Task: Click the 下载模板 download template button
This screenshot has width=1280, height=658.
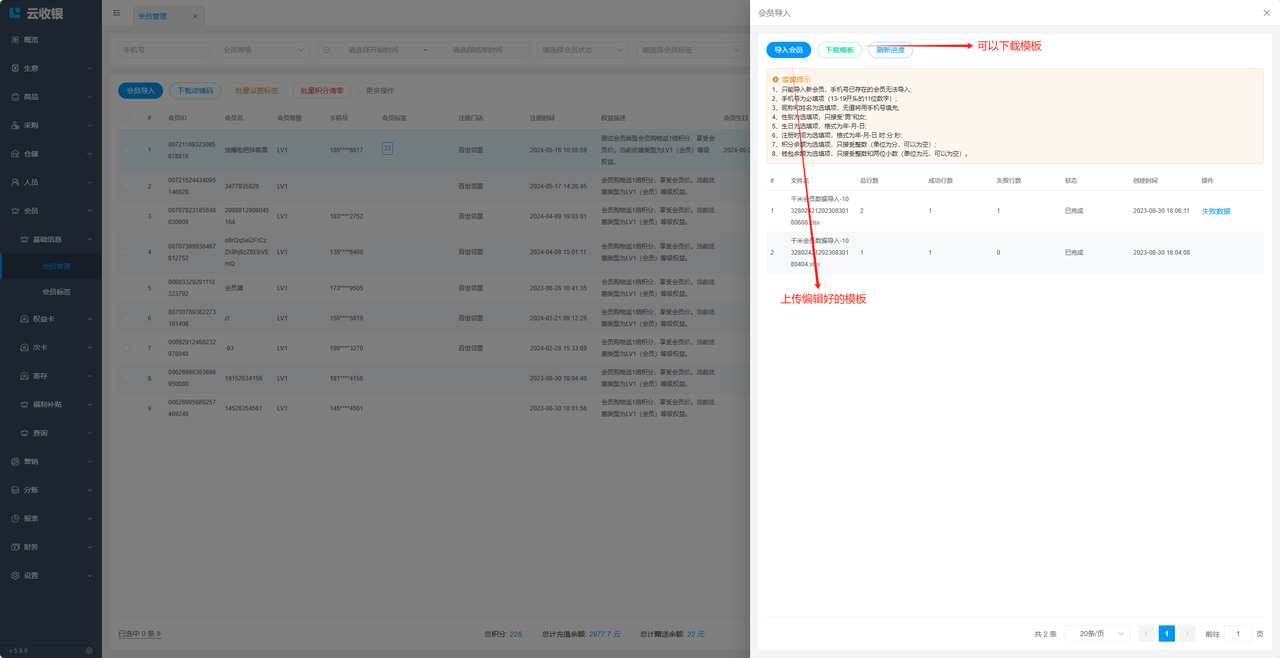Action: coord(838,50)
